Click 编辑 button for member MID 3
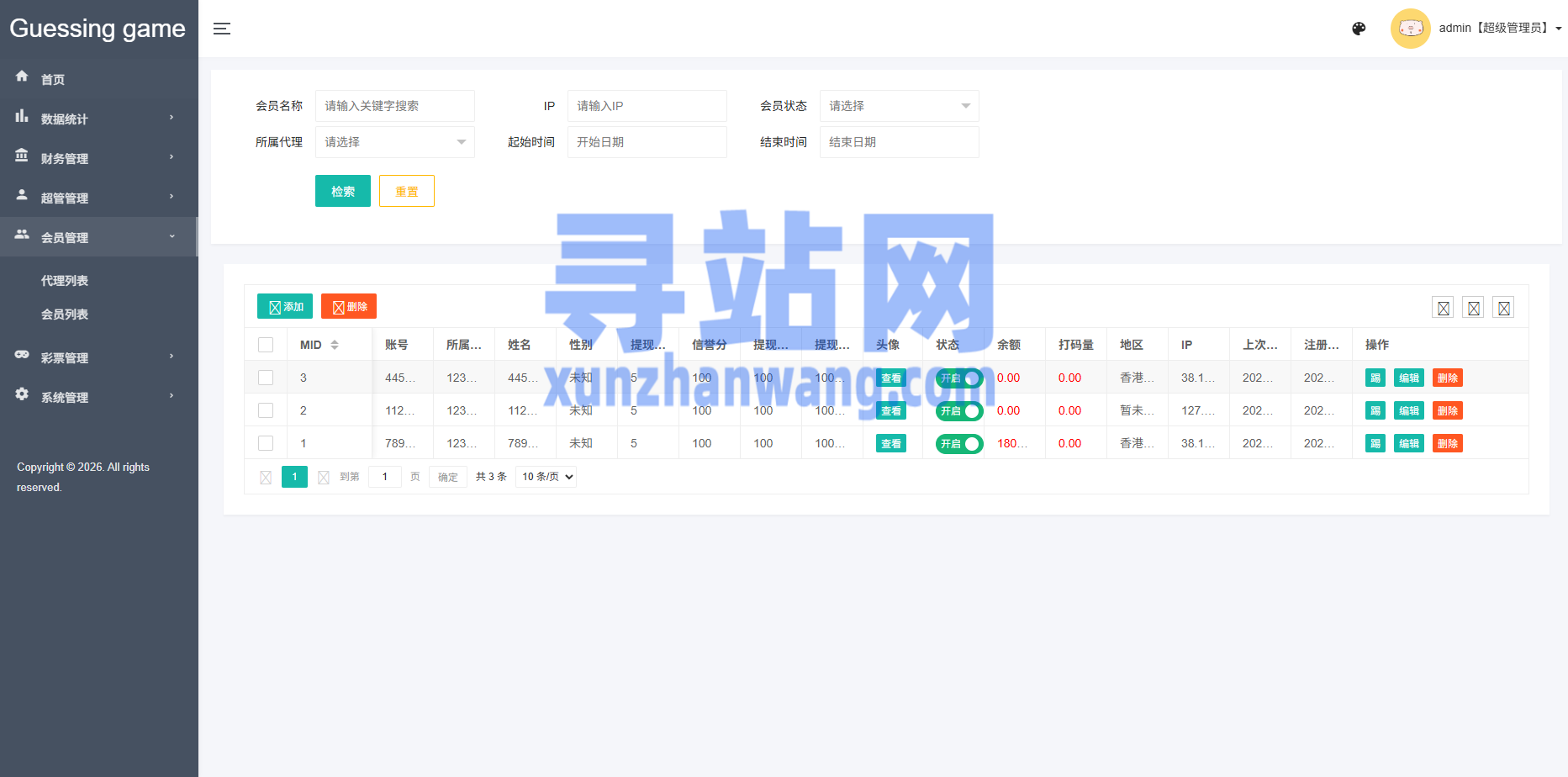The width and height of the screenshot is (1568, 777). (x=1408, y=378)
